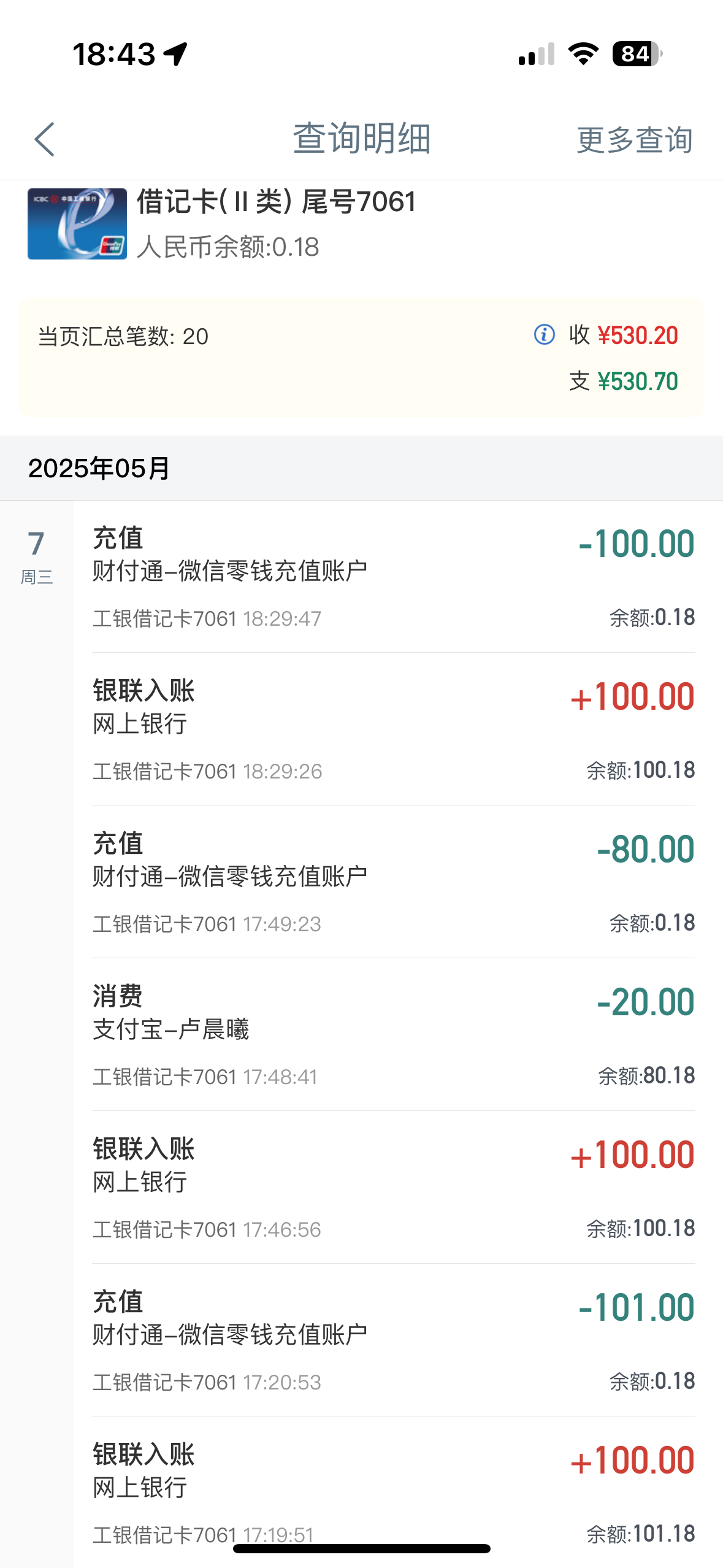This screenshot has width=723, height=1568.
Task: Open the 消费 支付宝-卢晨曦 transaction
Action: click(x=392, y=1034)
